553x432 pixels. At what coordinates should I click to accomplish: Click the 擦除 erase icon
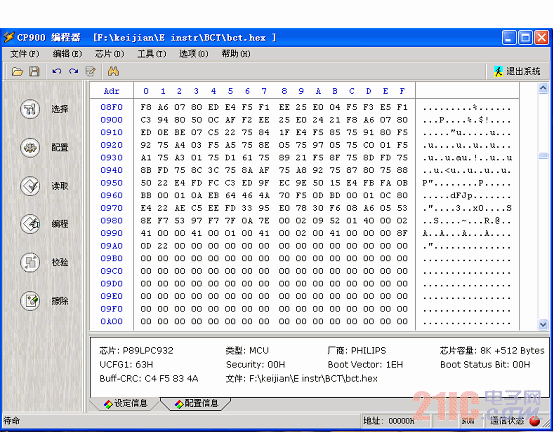[x=30, y=301]
